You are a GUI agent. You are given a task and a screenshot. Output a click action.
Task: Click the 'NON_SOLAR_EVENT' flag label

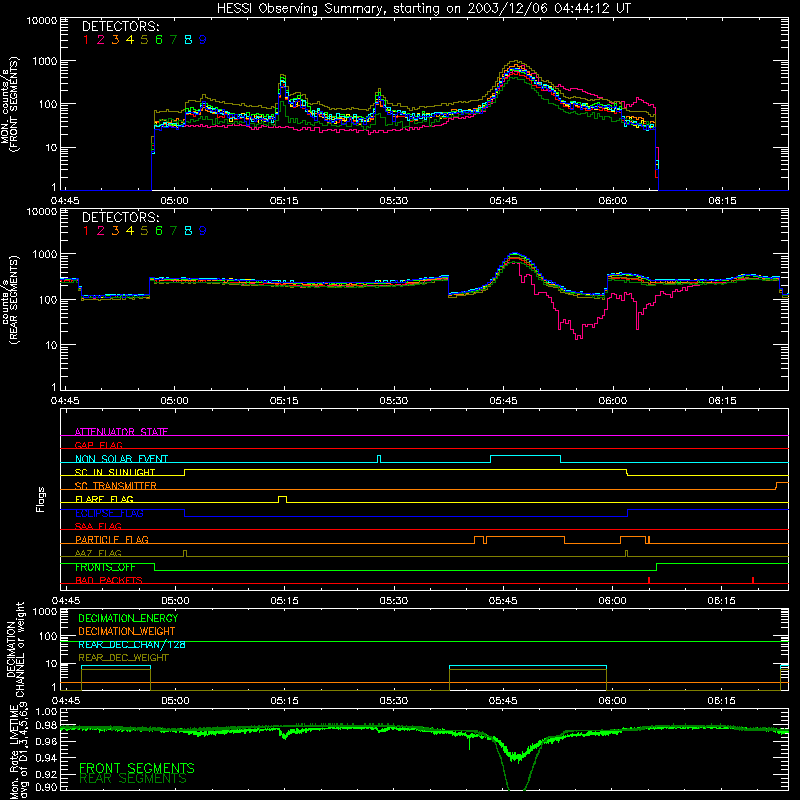pyautogui.click(x=121, y=459)
